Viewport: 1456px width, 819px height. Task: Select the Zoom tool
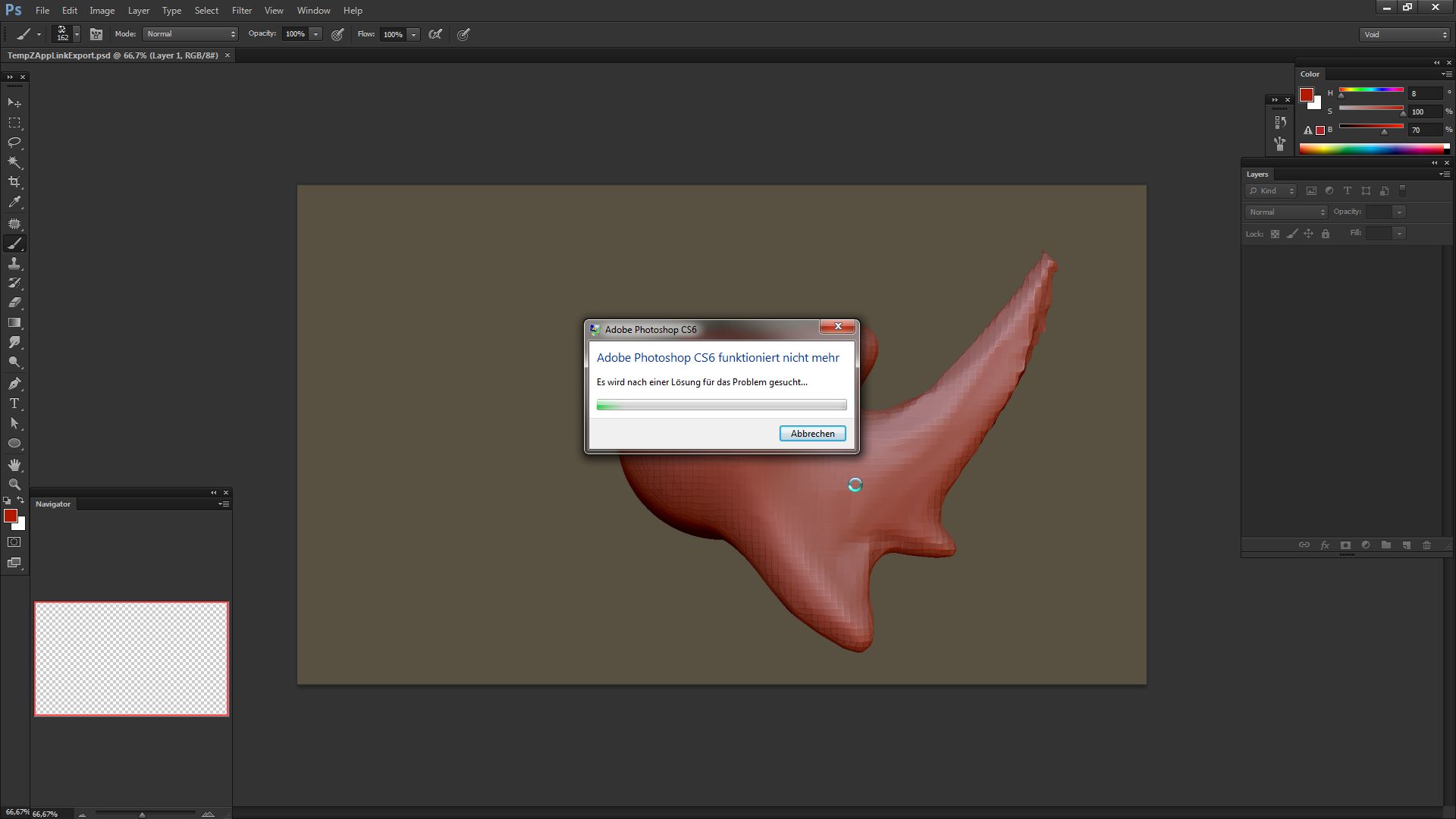coord(14,485)
